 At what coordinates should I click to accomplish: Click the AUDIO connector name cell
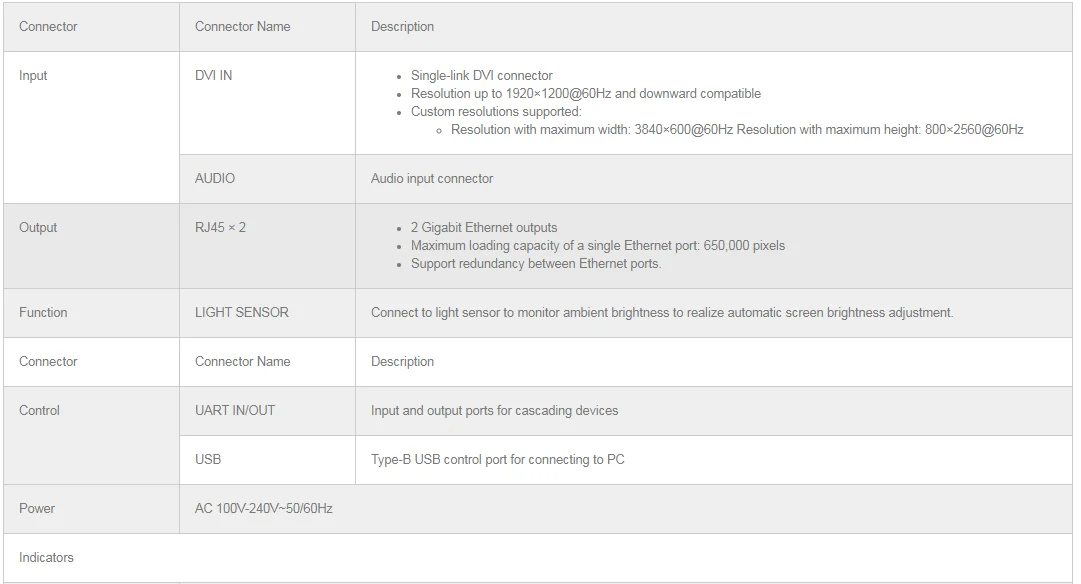215,179
